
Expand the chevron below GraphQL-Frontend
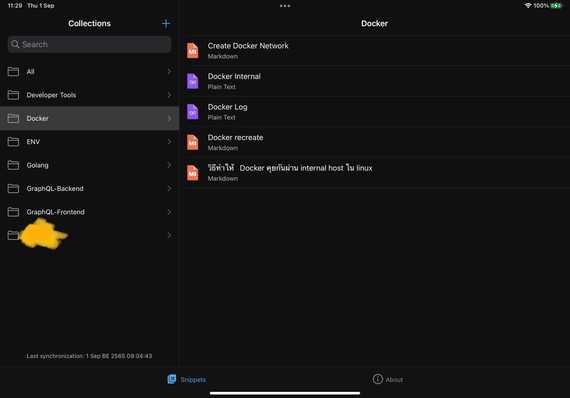pos(169,235)
